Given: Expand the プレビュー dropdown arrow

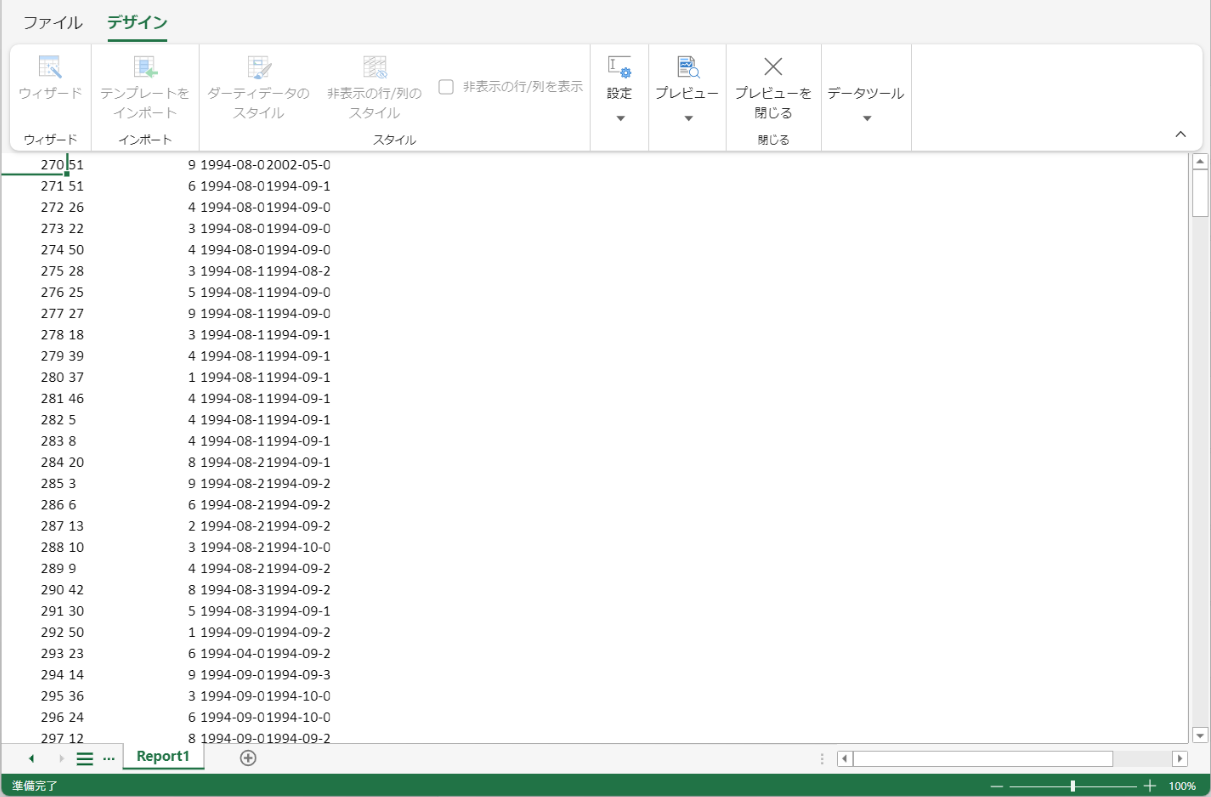Looking at the screenshot, I should pyautogui.click(x=687, y=118).
